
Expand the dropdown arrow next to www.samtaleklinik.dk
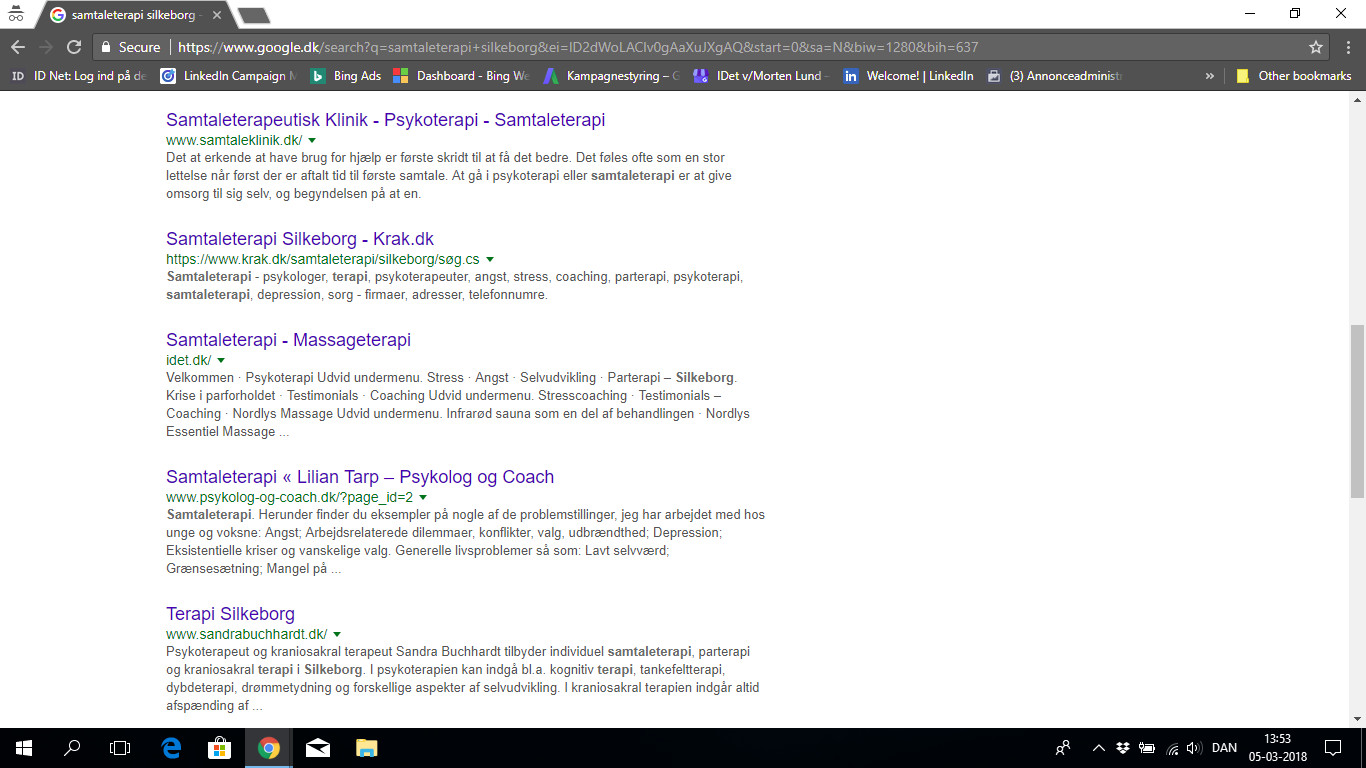[312, 140]
